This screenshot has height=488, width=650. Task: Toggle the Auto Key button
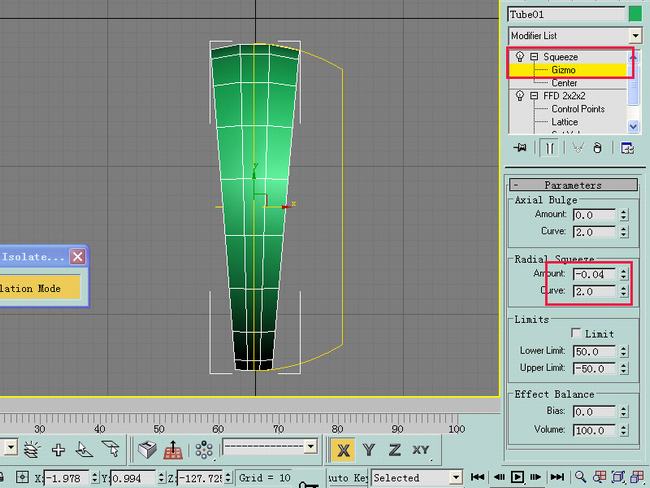347,478
